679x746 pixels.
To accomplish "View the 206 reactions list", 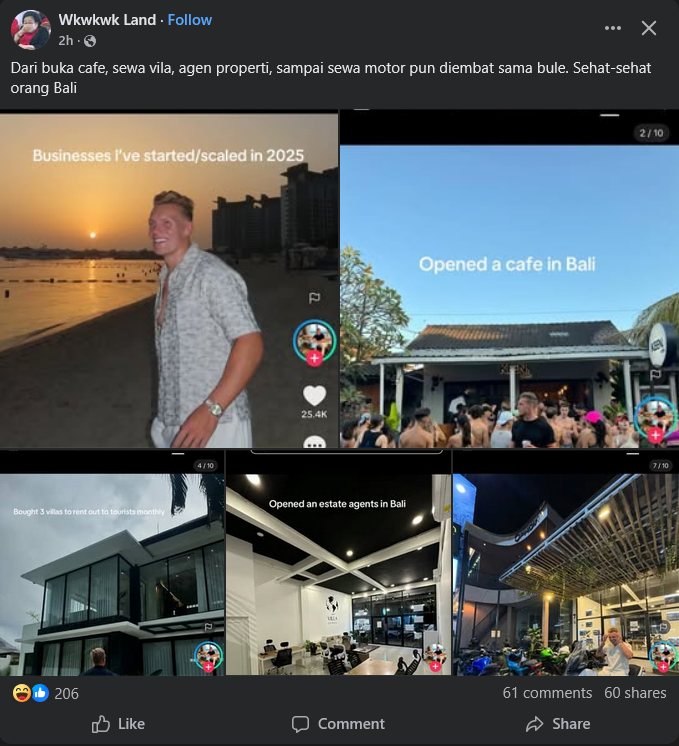I will pos(66,694).
